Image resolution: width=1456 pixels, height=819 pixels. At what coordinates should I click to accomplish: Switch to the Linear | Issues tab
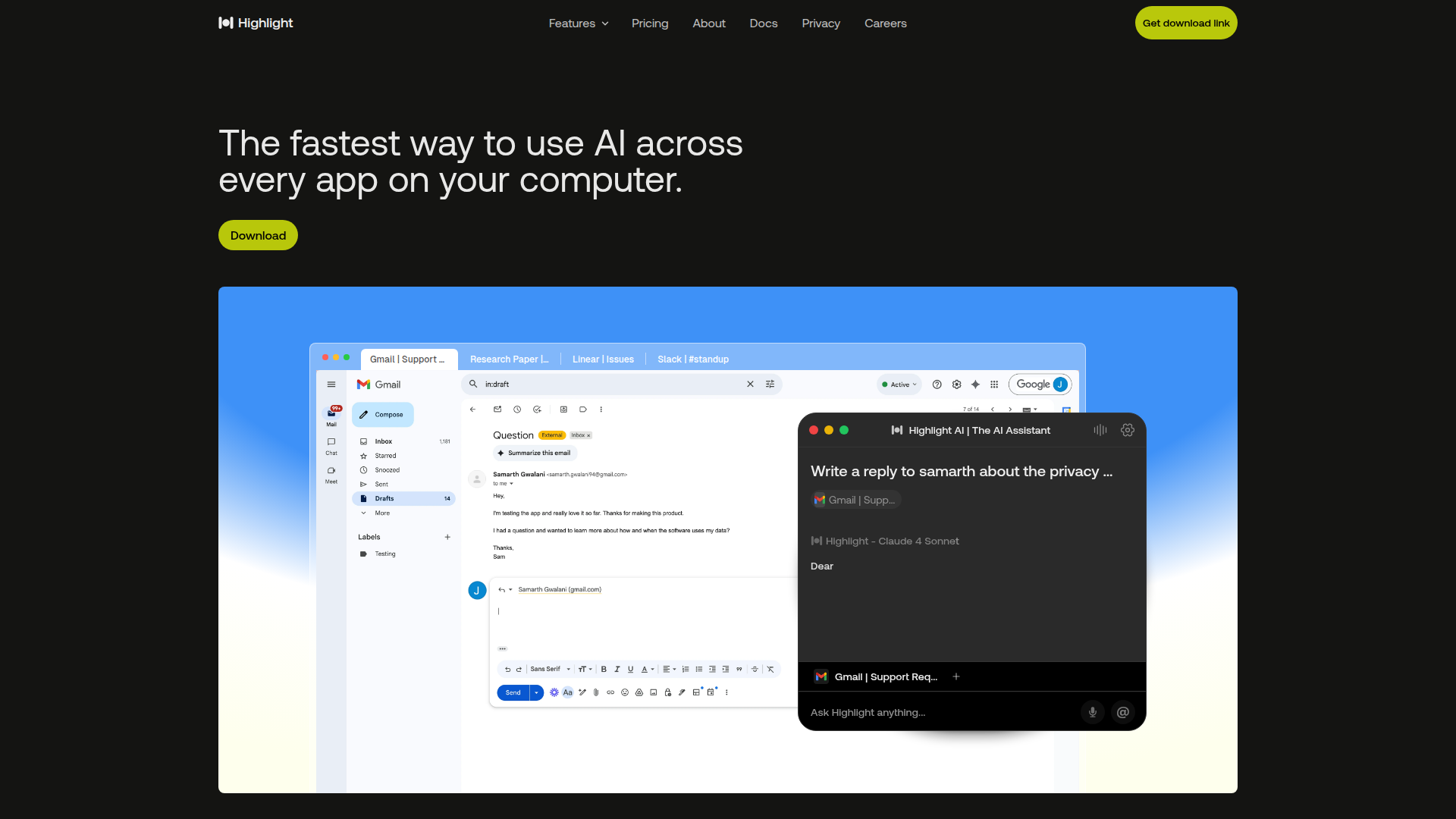pos(603,359)
